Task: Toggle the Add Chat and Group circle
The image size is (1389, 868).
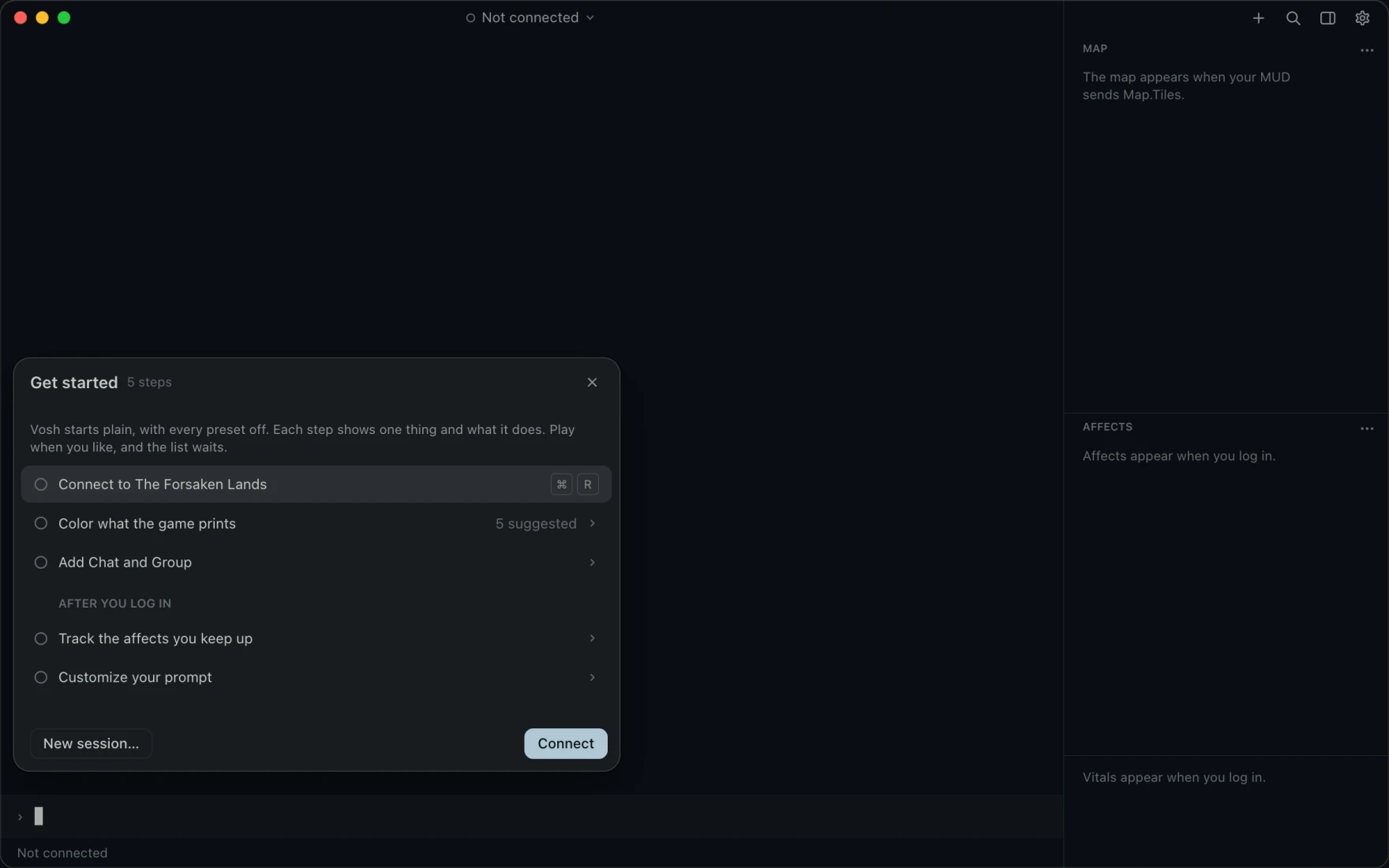Action: tap(41, 562)
